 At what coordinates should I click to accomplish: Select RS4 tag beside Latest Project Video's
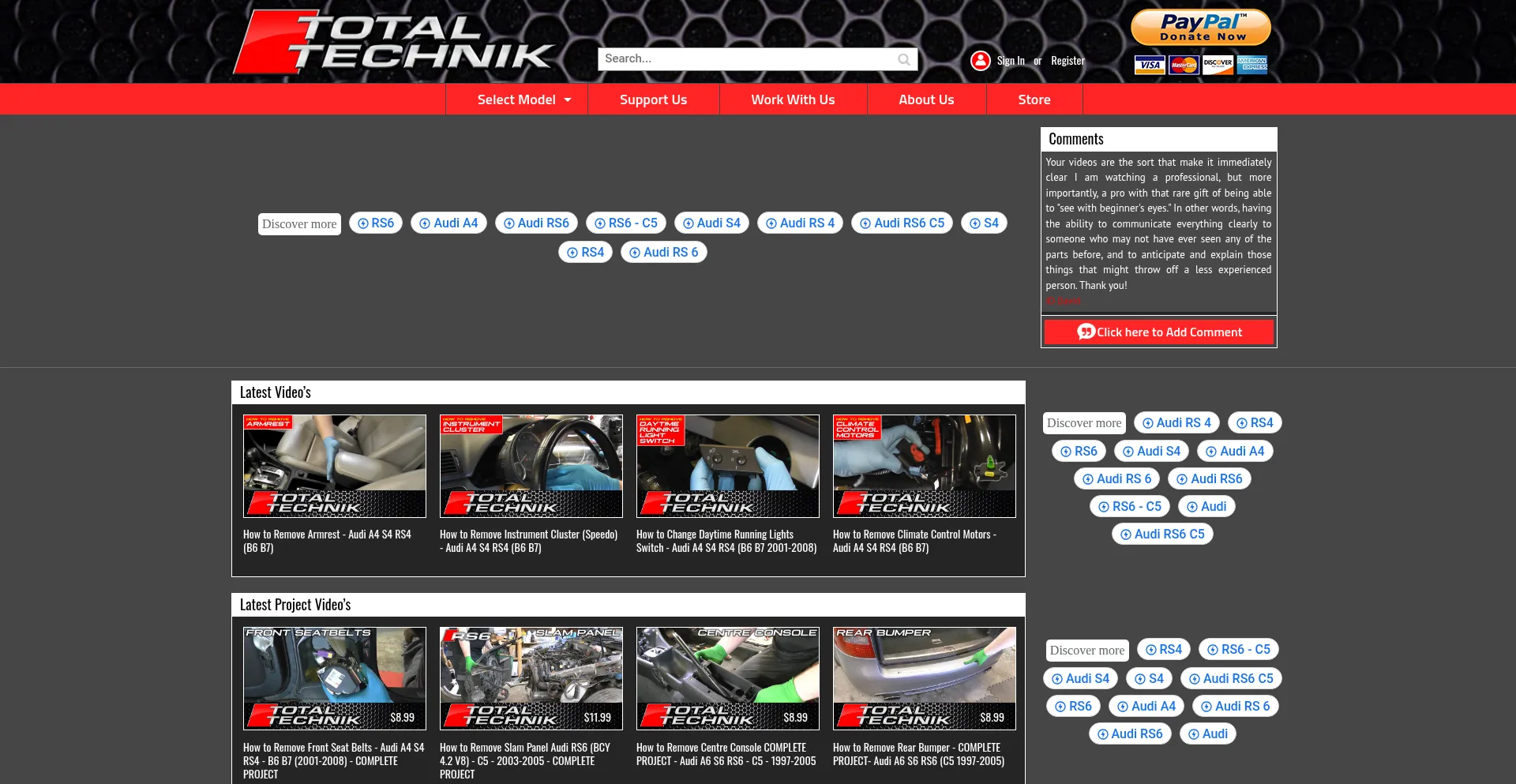[x=1164, y=650]
